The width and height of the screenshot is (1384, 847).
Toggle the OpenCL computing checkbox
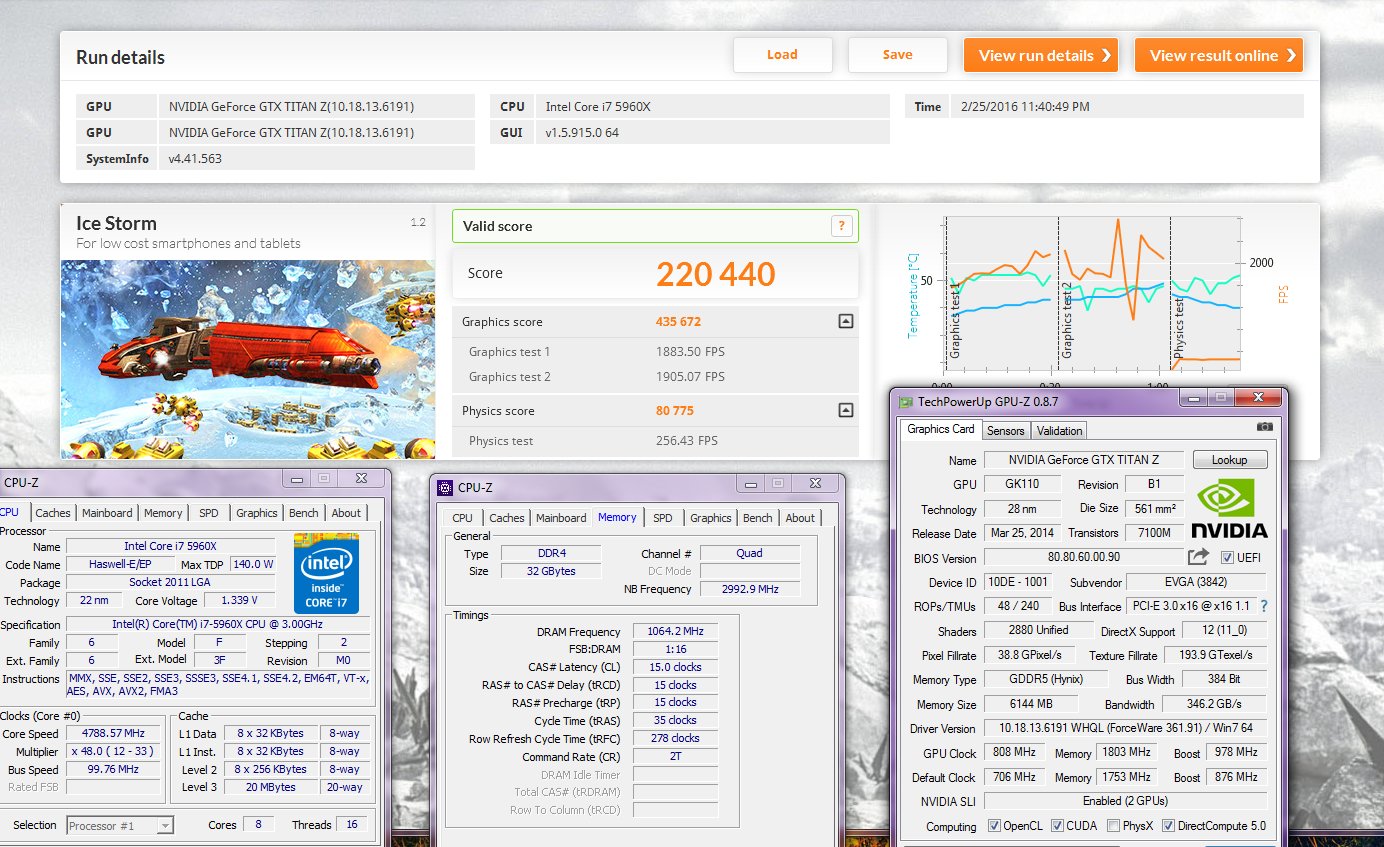(x=994, y=826)
